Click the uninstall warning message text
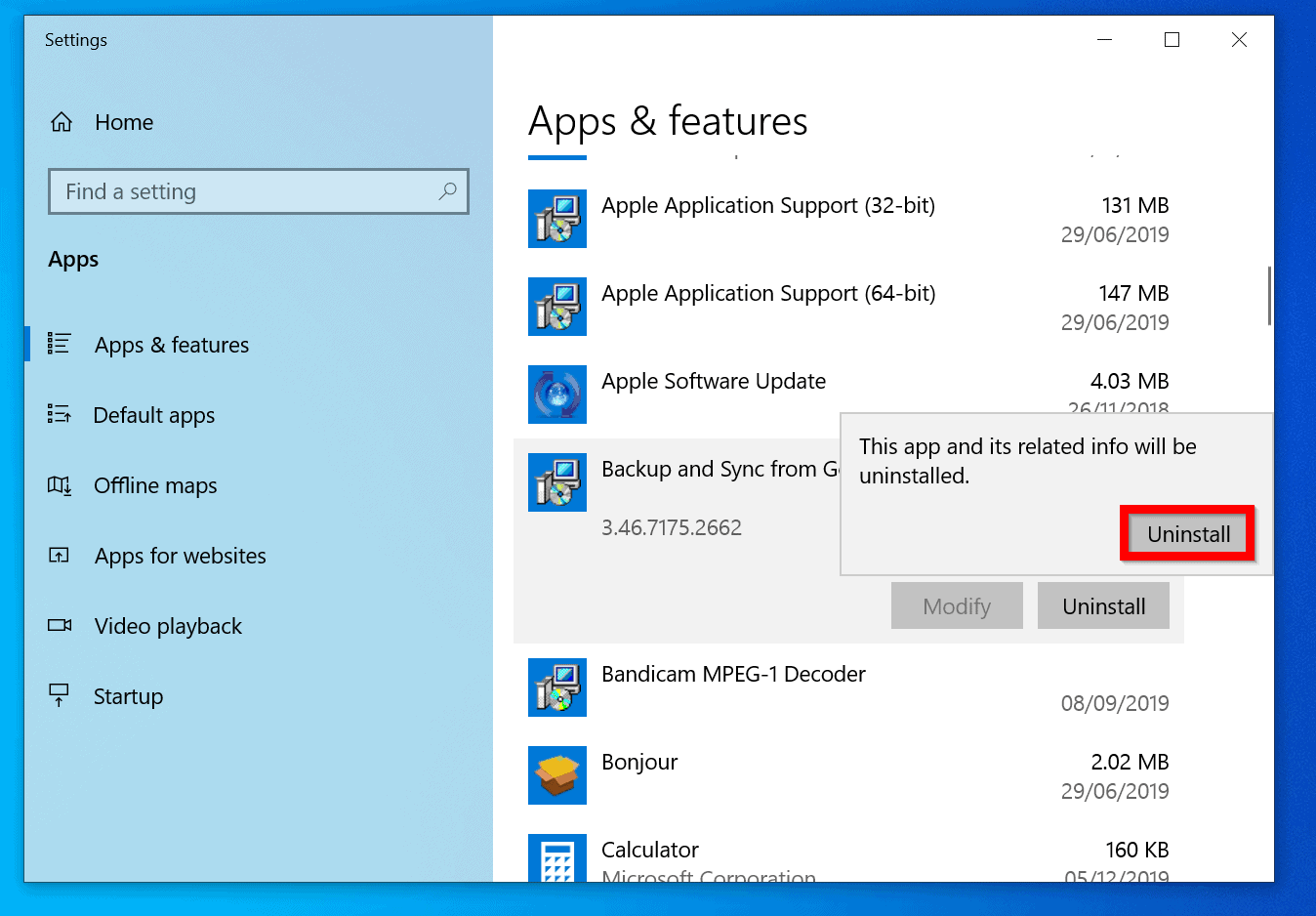The height and width of the screenshot is (916, 1316). coord(1028,461)
